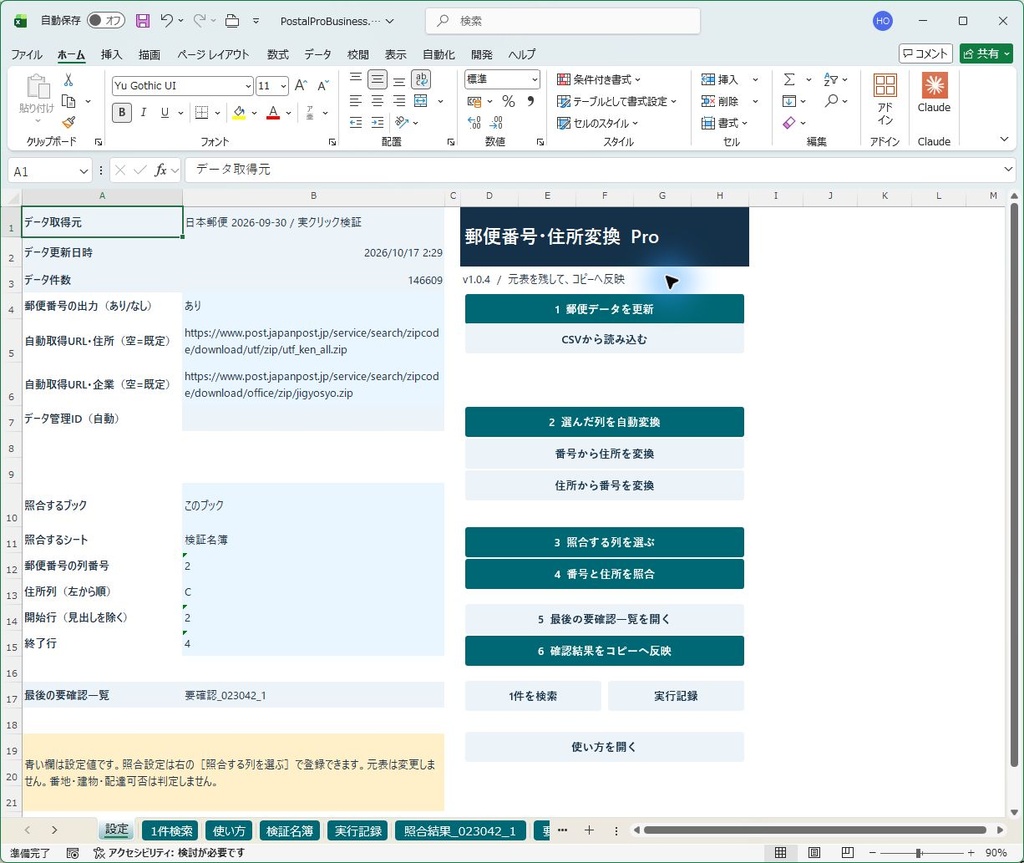Select cell B11 containing 検証名簿
1024x863 pixels.
pyautogui.click(x=313, y=540)
